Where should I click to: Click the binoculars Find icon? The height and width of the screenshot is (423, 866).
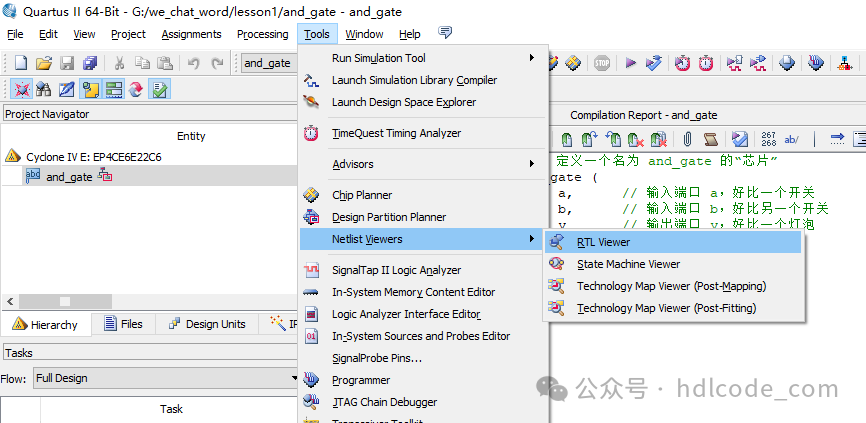44,89
